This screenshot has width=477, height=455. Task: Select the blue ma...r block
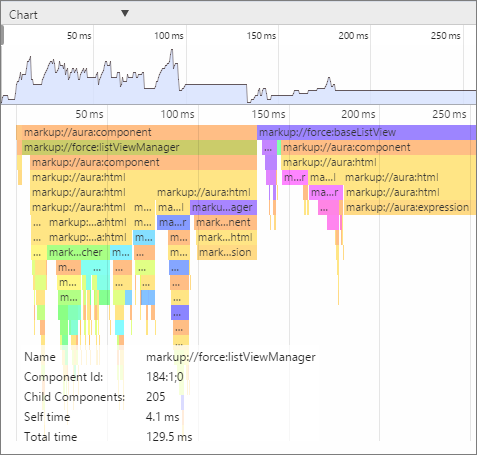point(173,222)
